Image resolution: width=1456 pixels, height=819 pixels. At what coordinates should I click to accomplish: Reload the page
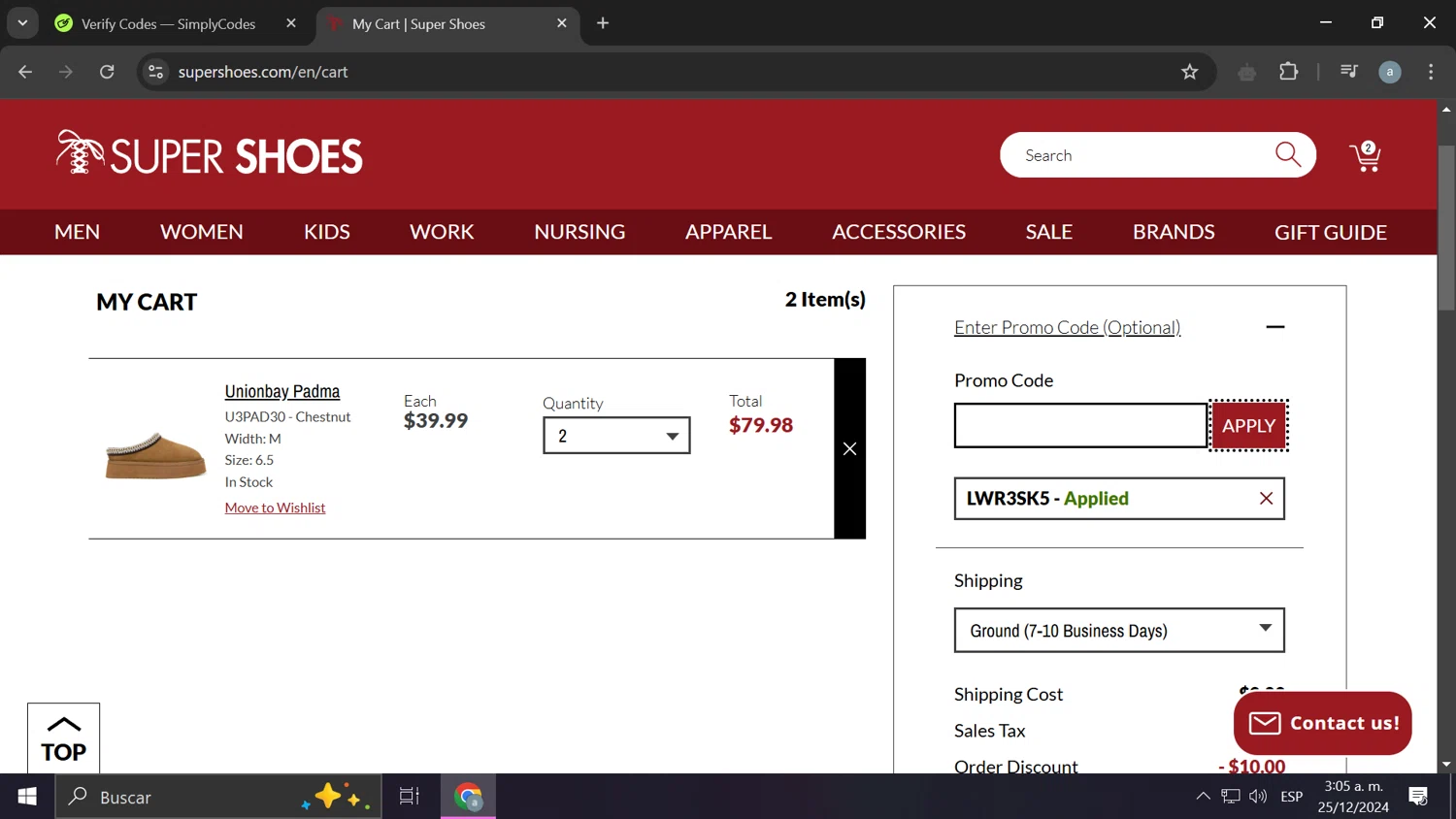click(107, 72)
